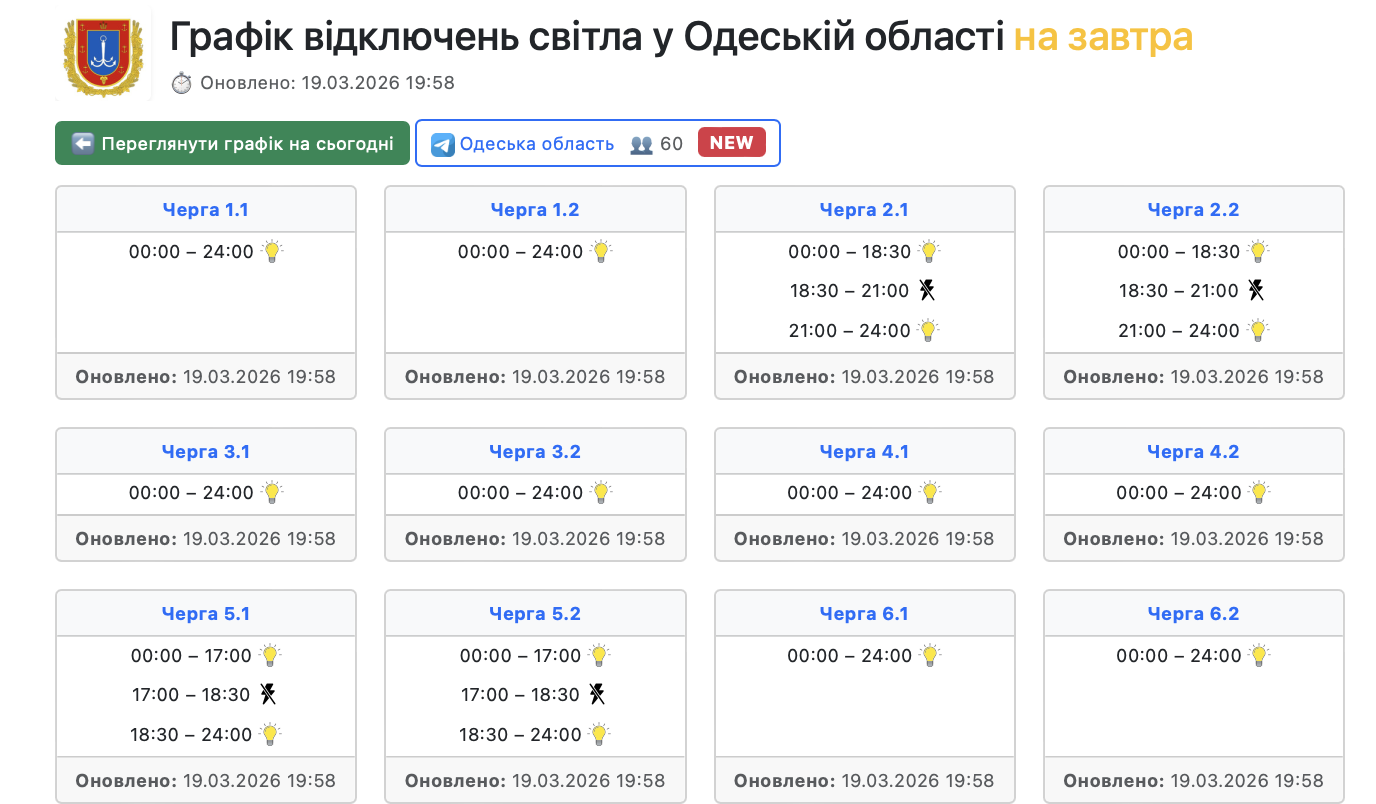The height and width of the screenshot is (804, 1376).
Task: Click the no-power icon in the Черга 2.1 card
Action: [x=928, y=291]
